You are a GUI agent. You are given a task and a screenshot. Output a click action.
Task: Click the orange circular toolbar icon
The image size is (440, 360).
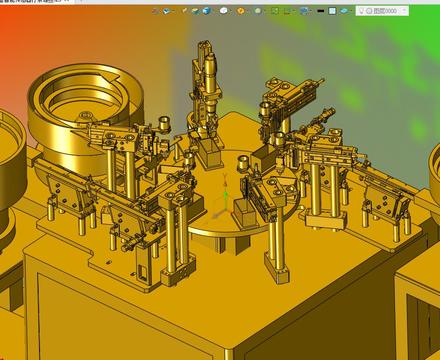[241, 11]
